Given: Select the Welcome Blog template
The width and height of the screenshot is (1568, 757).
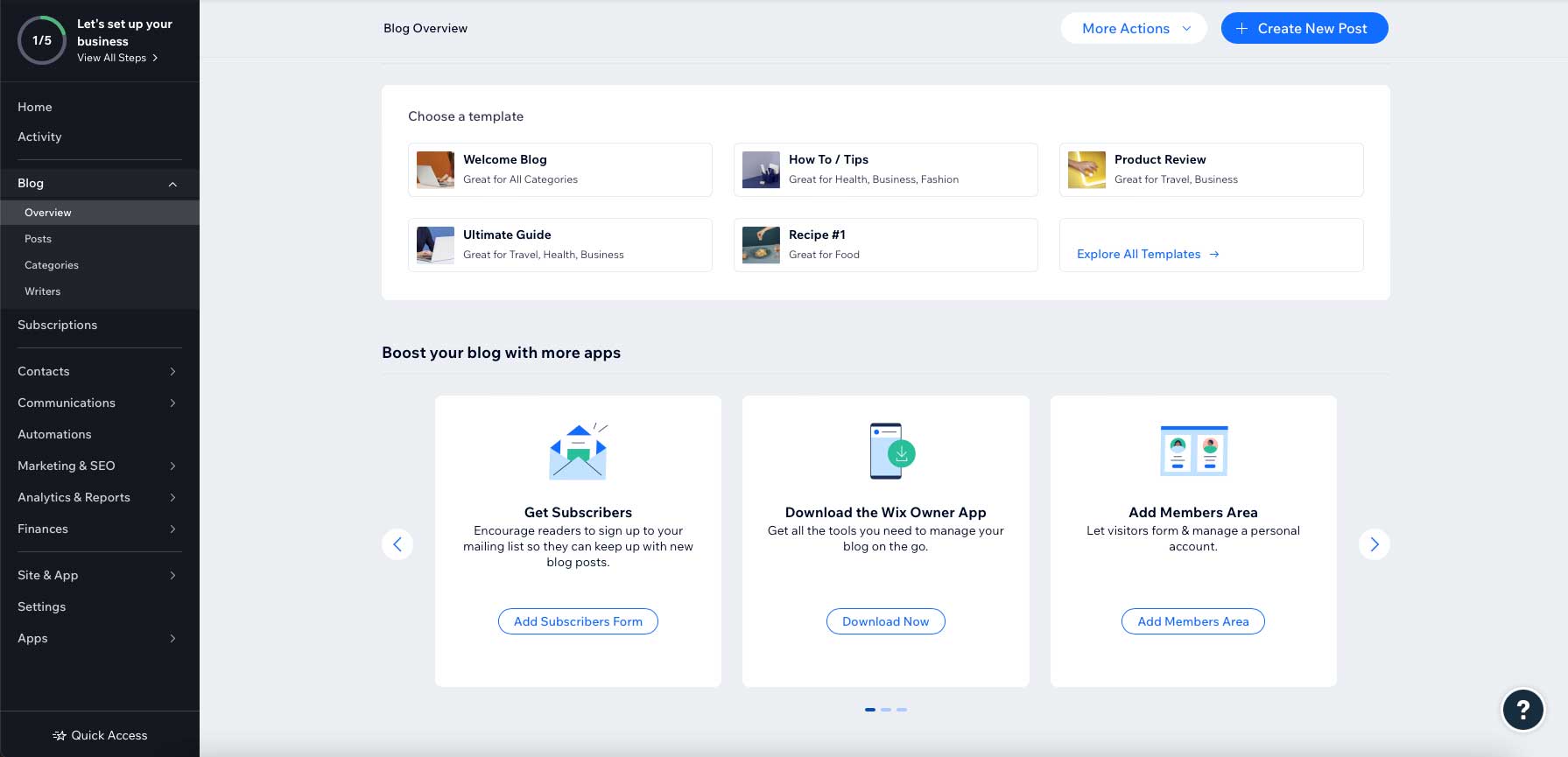Looking at the screenshot, I should [559, 170].
